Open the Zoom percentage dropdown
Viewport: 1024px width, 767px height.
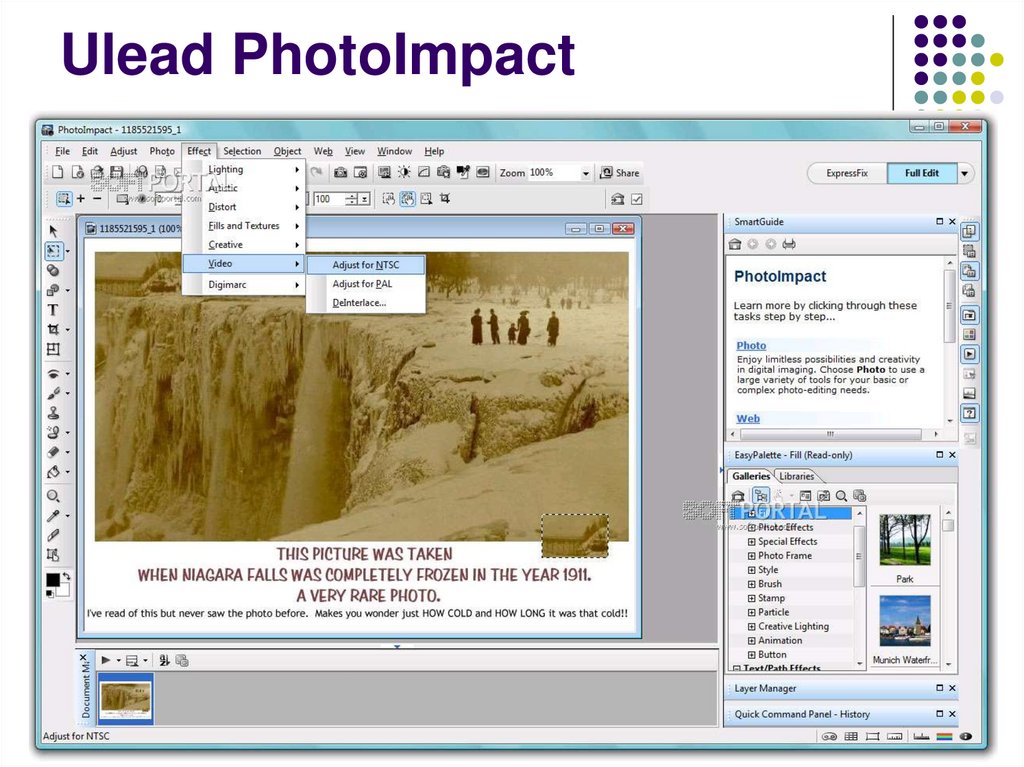pyautogui.click(x=586, y=173)
